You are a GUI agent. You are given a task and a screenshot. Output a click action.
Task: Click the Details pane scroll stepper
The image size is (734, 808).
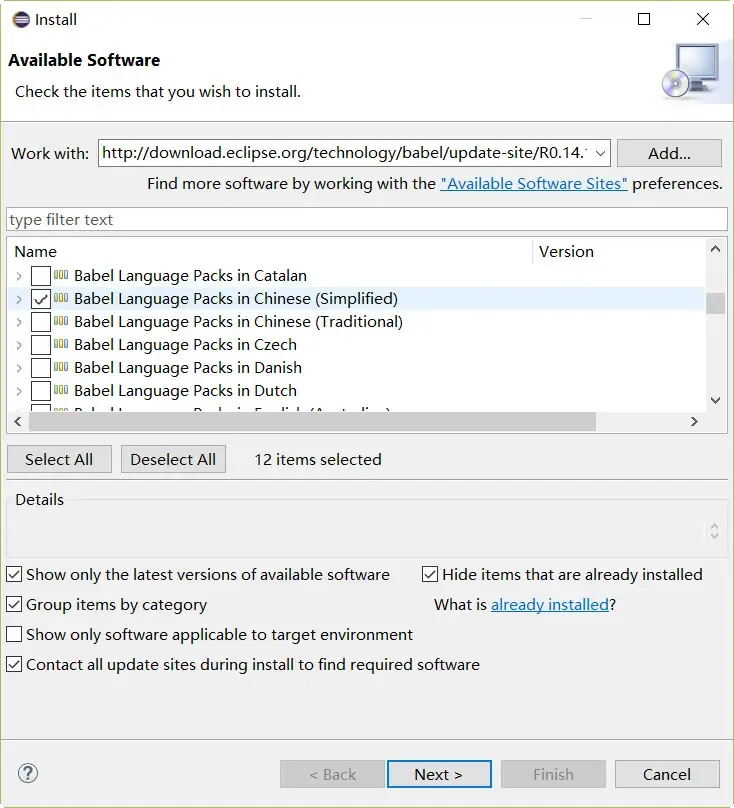[x=714, y=531]
